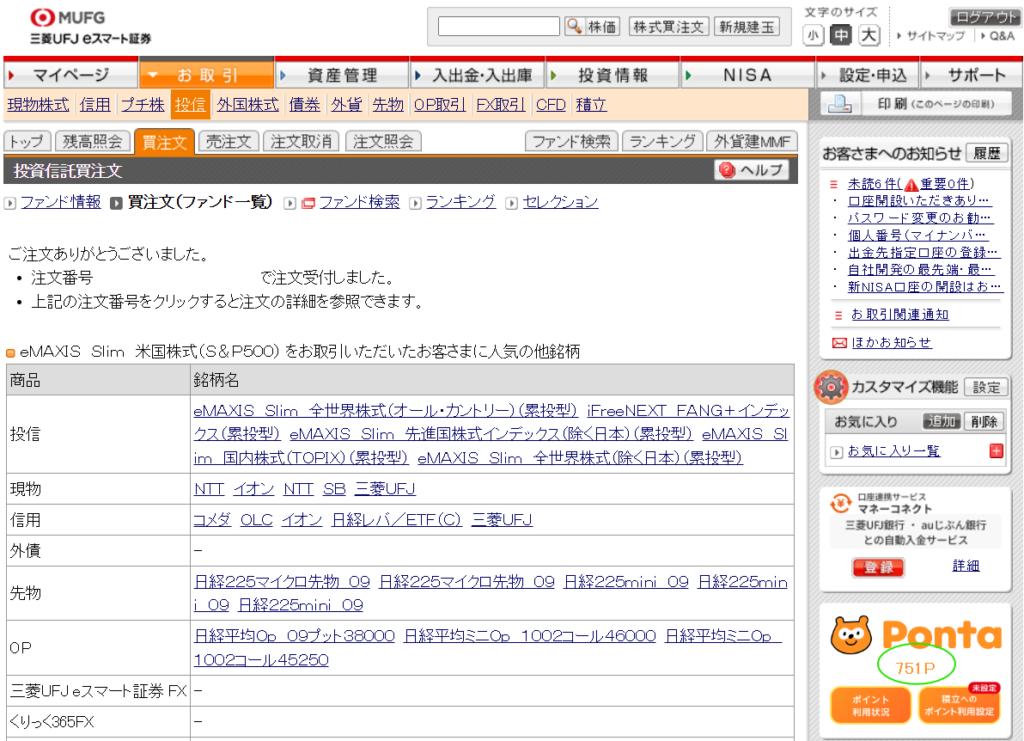The height and width of the screenshot is (741, 1024).
Task: Open the 投資情報 main menu
Action: pyautogui.click(x=613, y=74)
